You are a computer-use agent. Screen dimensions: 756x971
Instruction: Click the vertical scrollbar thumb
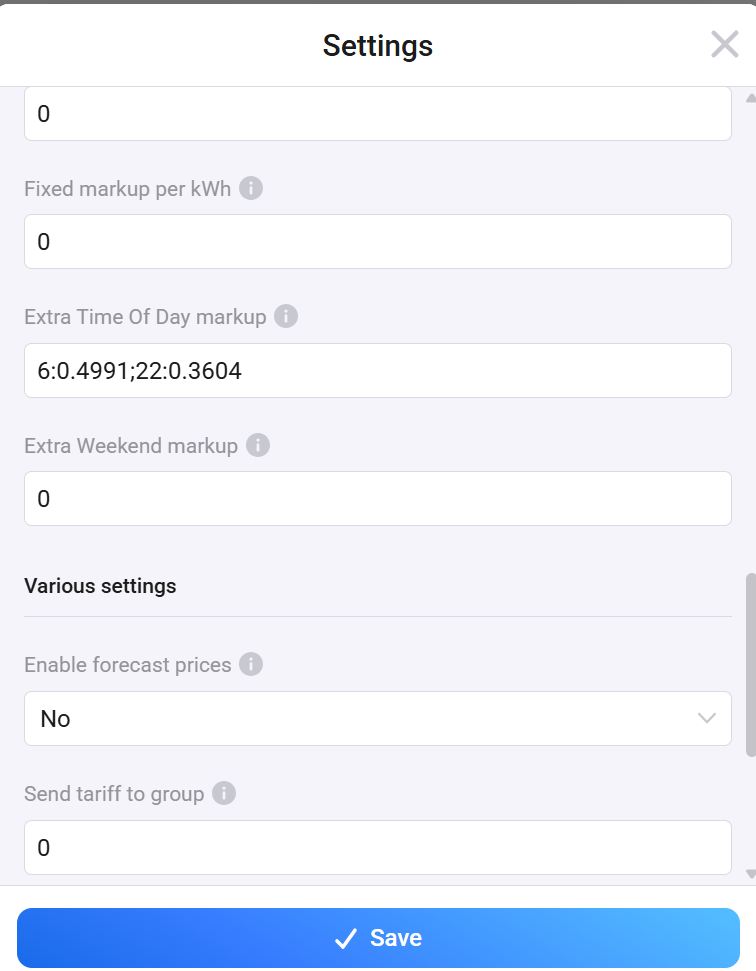(751, 665)
